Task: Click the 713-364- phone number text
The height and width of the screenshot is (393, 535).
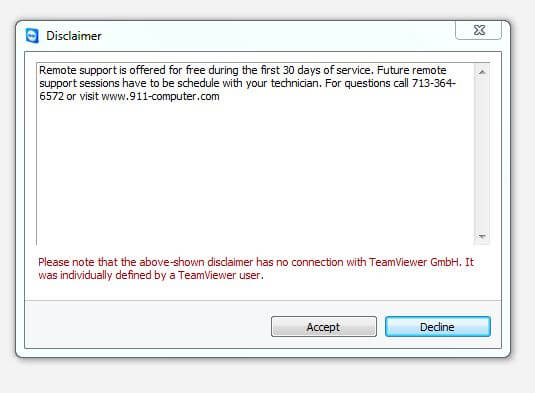Action: coord(434,83)
